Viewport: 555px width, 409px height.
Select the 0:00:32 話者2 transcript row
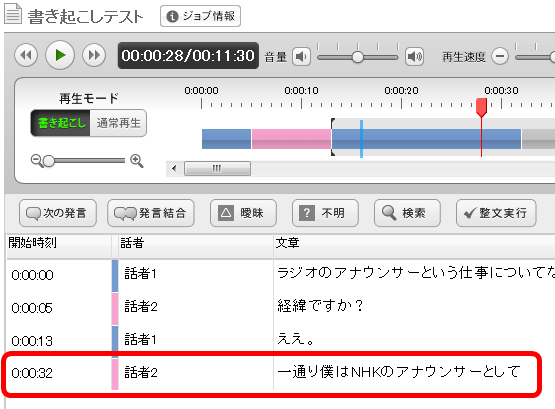pos(272,374)
